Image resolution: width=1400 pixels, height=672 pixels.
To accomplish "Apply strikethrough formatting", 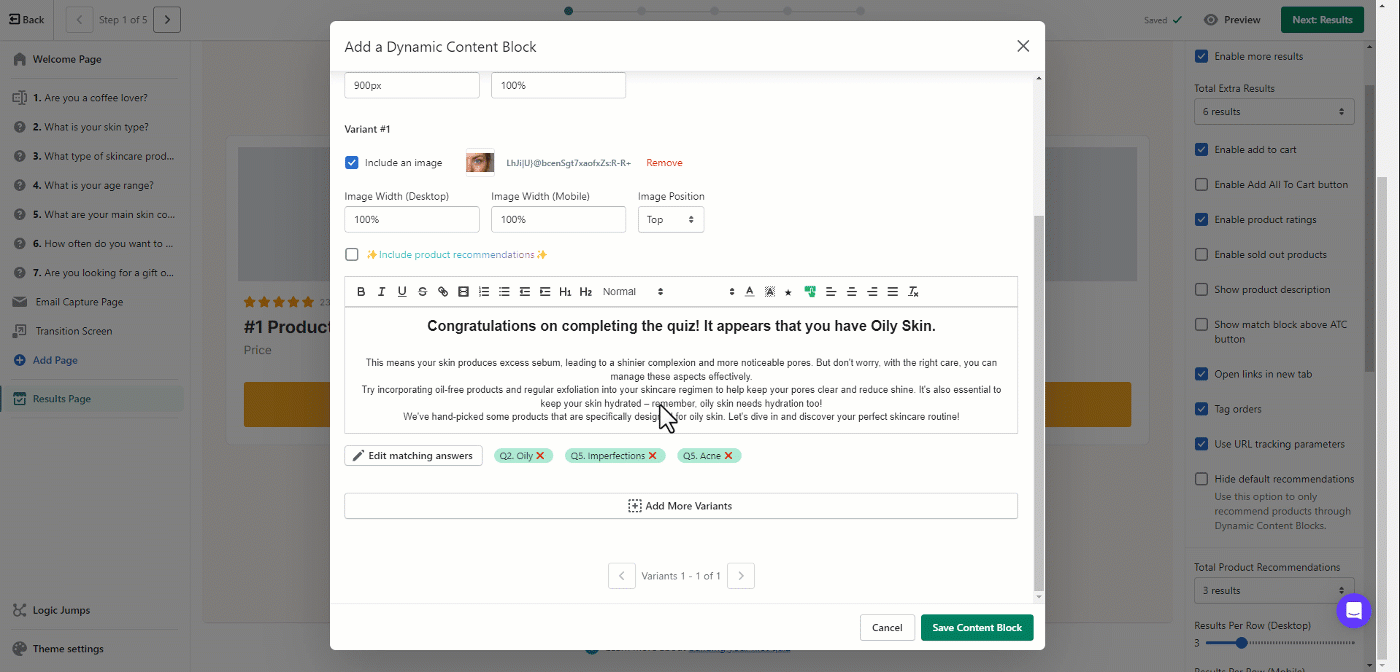I will (422, 292).
